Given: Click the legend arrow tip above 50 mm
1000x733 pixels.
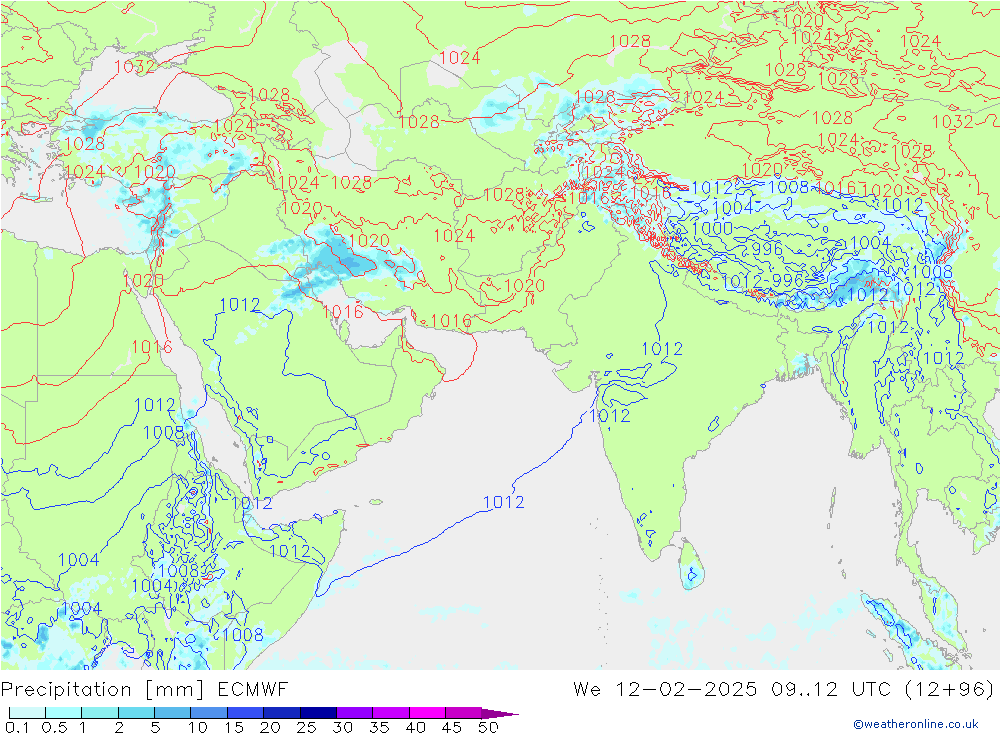Looking at the screenshot, I should pos(501,713).
